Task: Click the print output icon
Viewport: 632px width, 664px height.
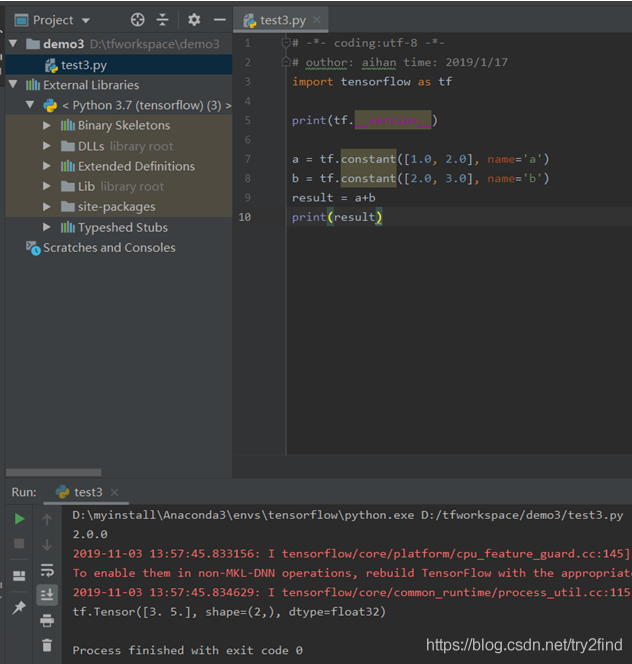Action: (47, 620)
